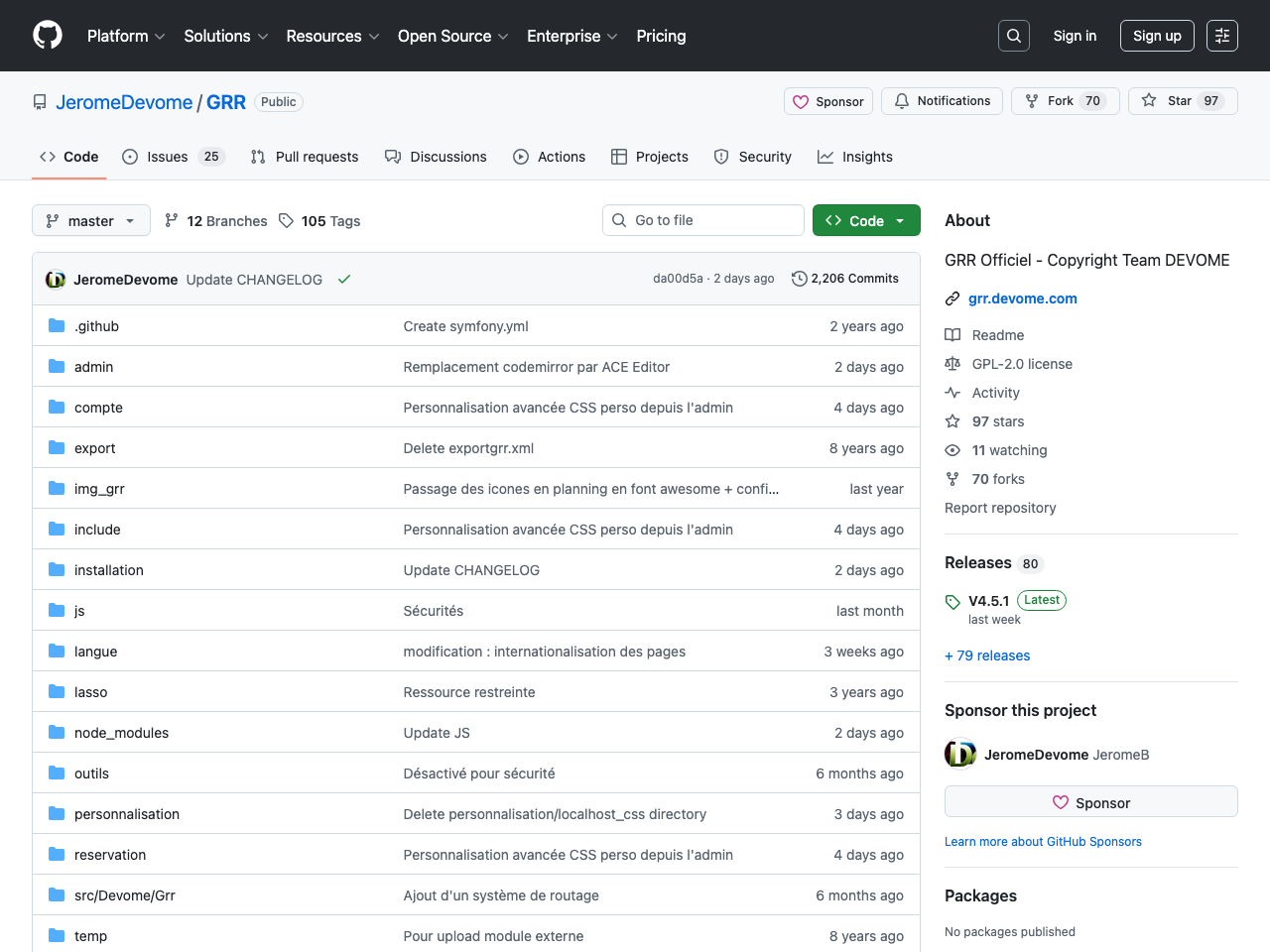Screen dimensions: 1270x952
Task: Open the Notifications bell button
Action: tap(942, 101)
